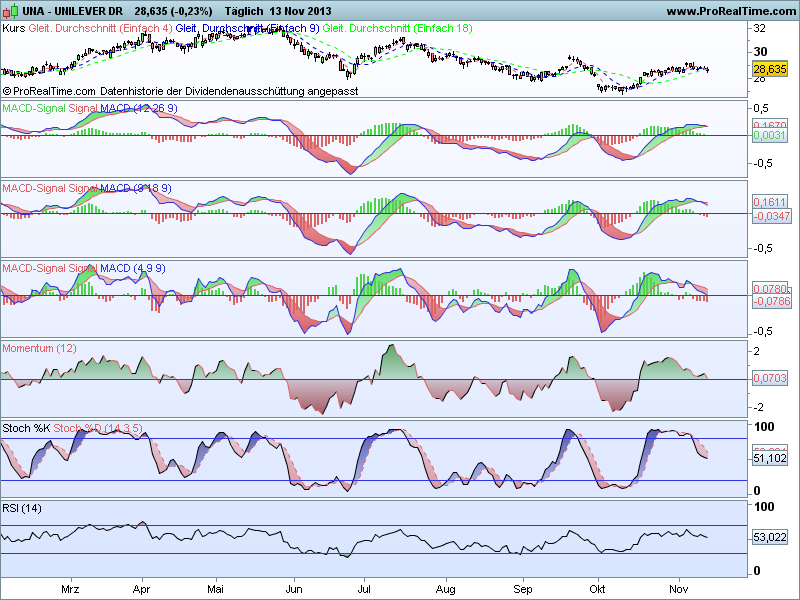800x600 pixels.
Task: Click the Stoch %D (14 3 5) label
Action: [x=97, y=428]
